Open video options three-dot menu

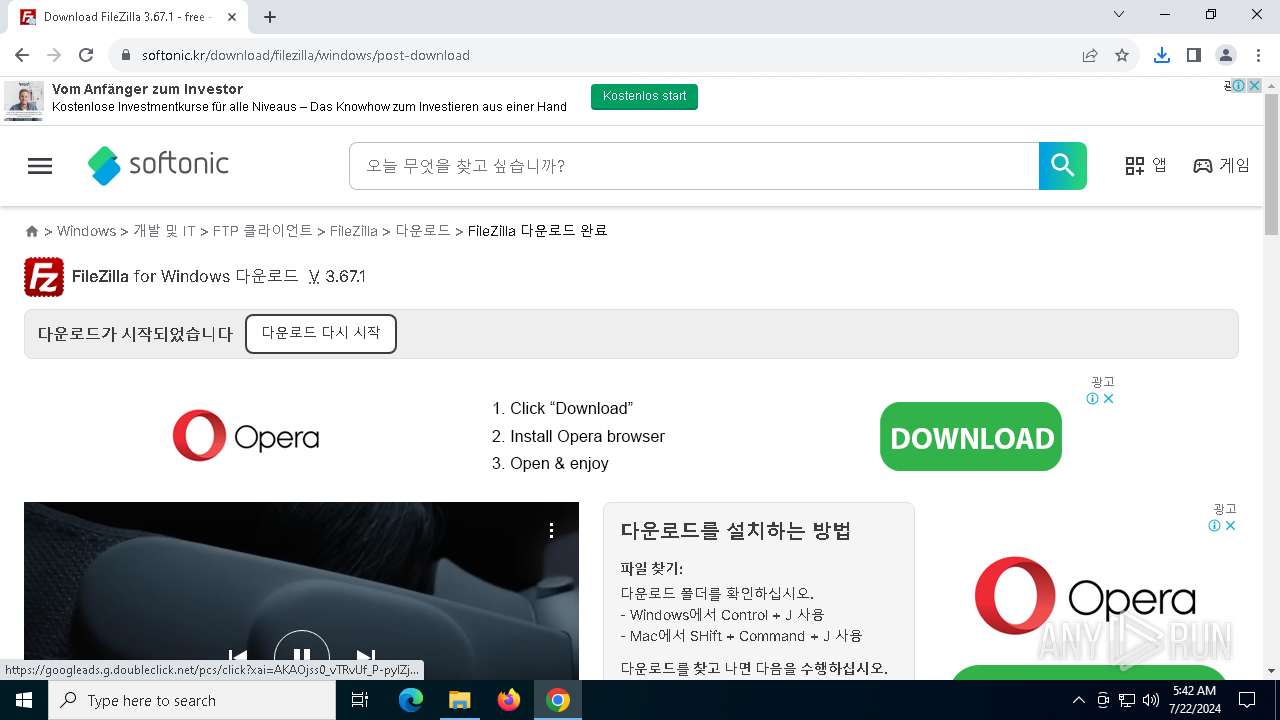pyautogui.click(x=551, y=530)
